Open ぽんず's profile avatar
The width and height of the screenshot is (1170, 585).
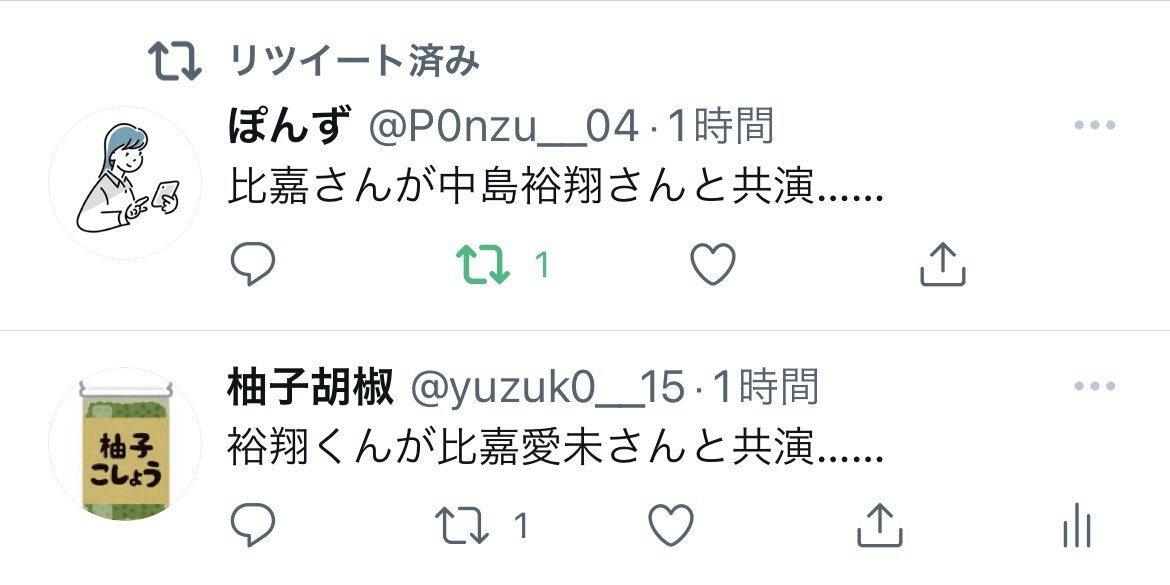[125, 183]
